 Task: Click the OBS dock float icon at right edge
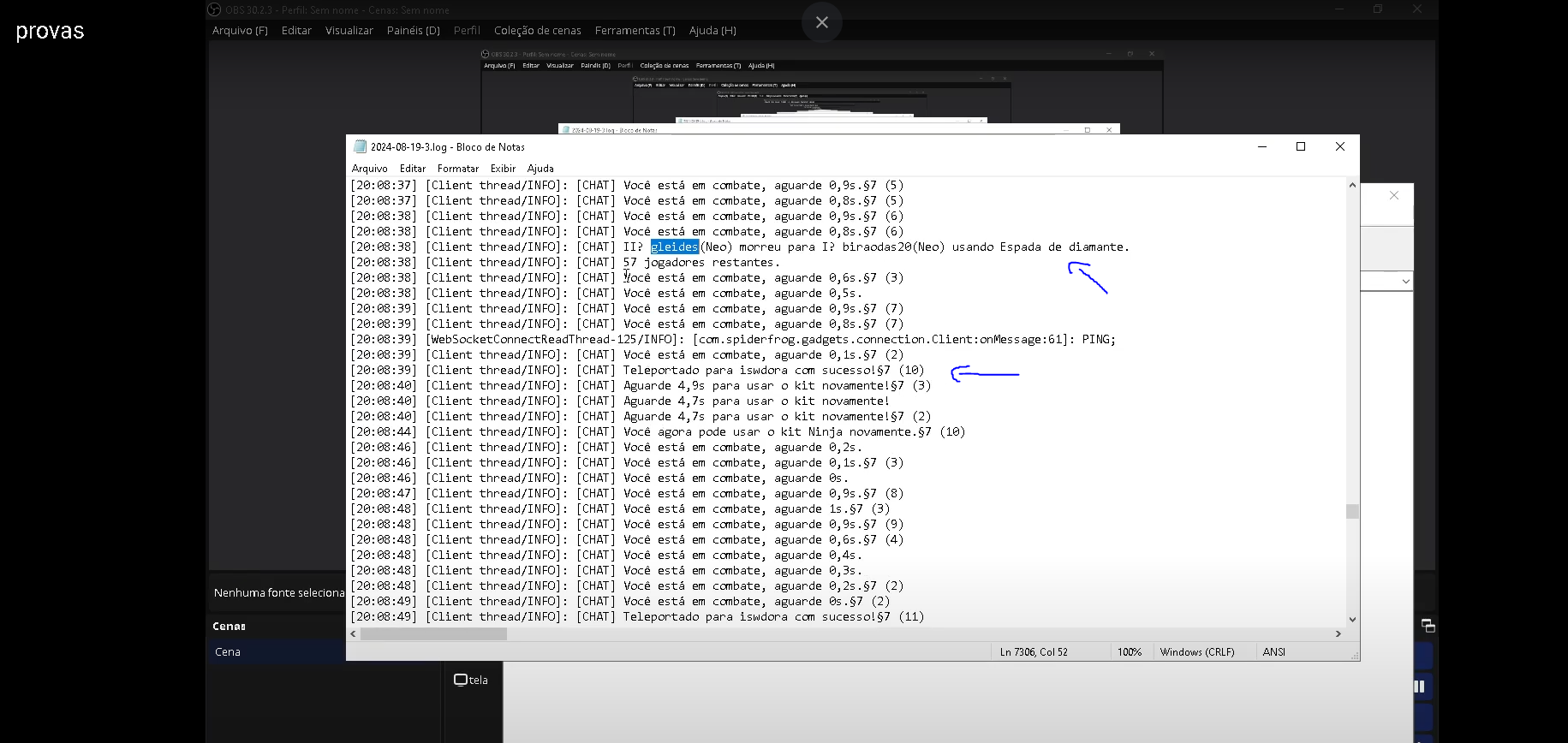1428,626
